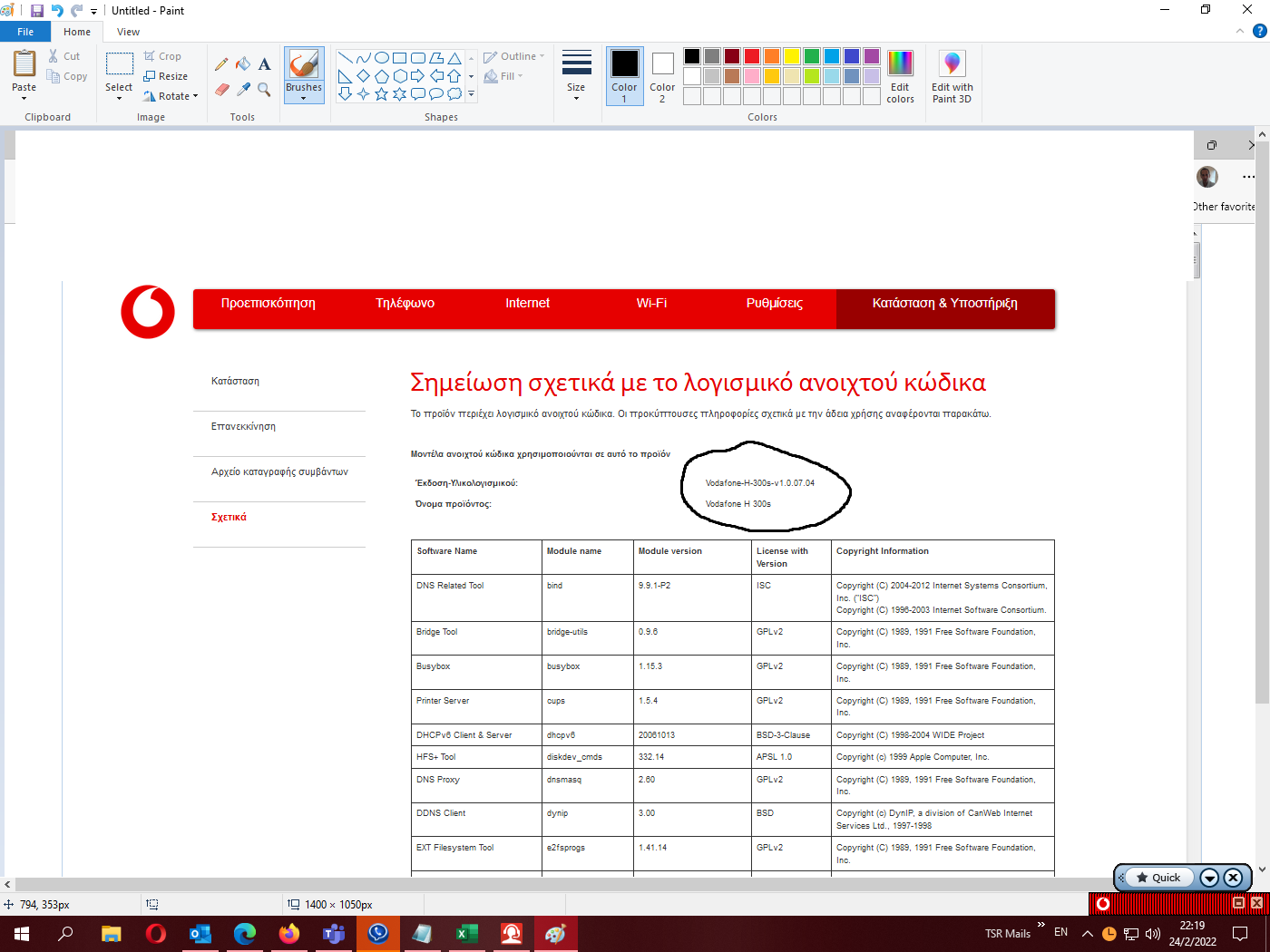Image resolution: width=1270 pixels, height=952 pixels.
Task: Open the Windows Start menu
Action: (x=22, y=933)
